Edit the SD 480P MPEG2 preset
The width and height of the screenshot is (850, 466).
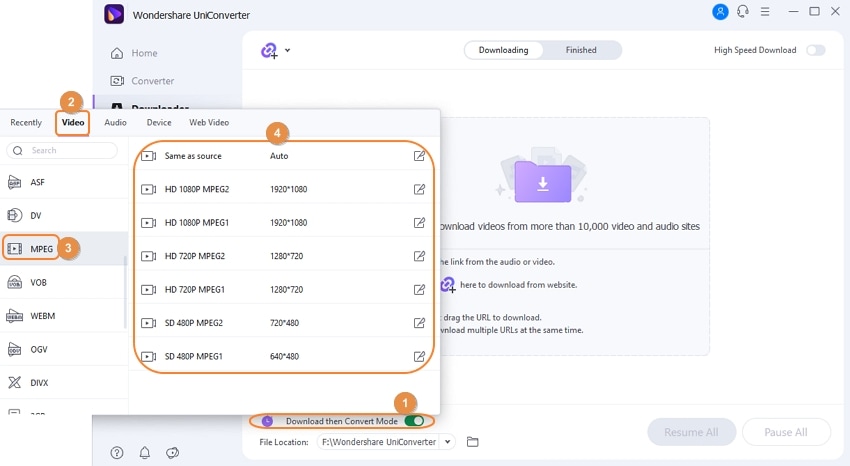(419, 323)
